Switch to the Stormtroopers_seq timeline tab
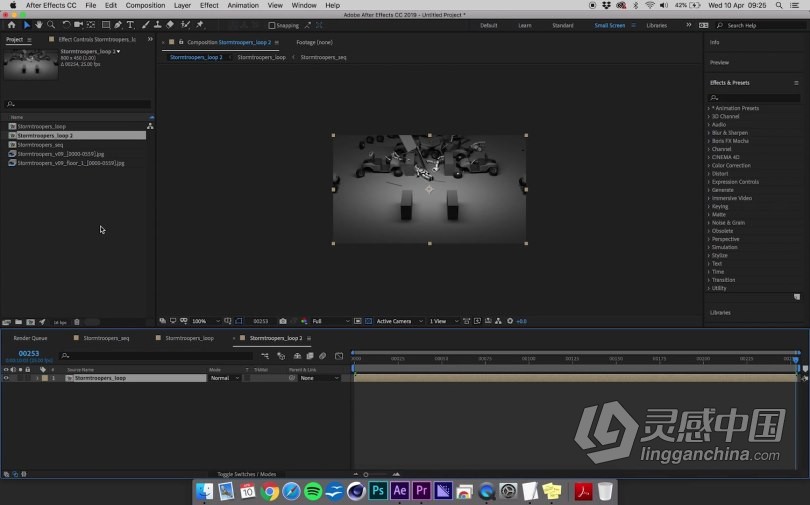The height and width of the screenshot is (505, 810). (106, 338)
